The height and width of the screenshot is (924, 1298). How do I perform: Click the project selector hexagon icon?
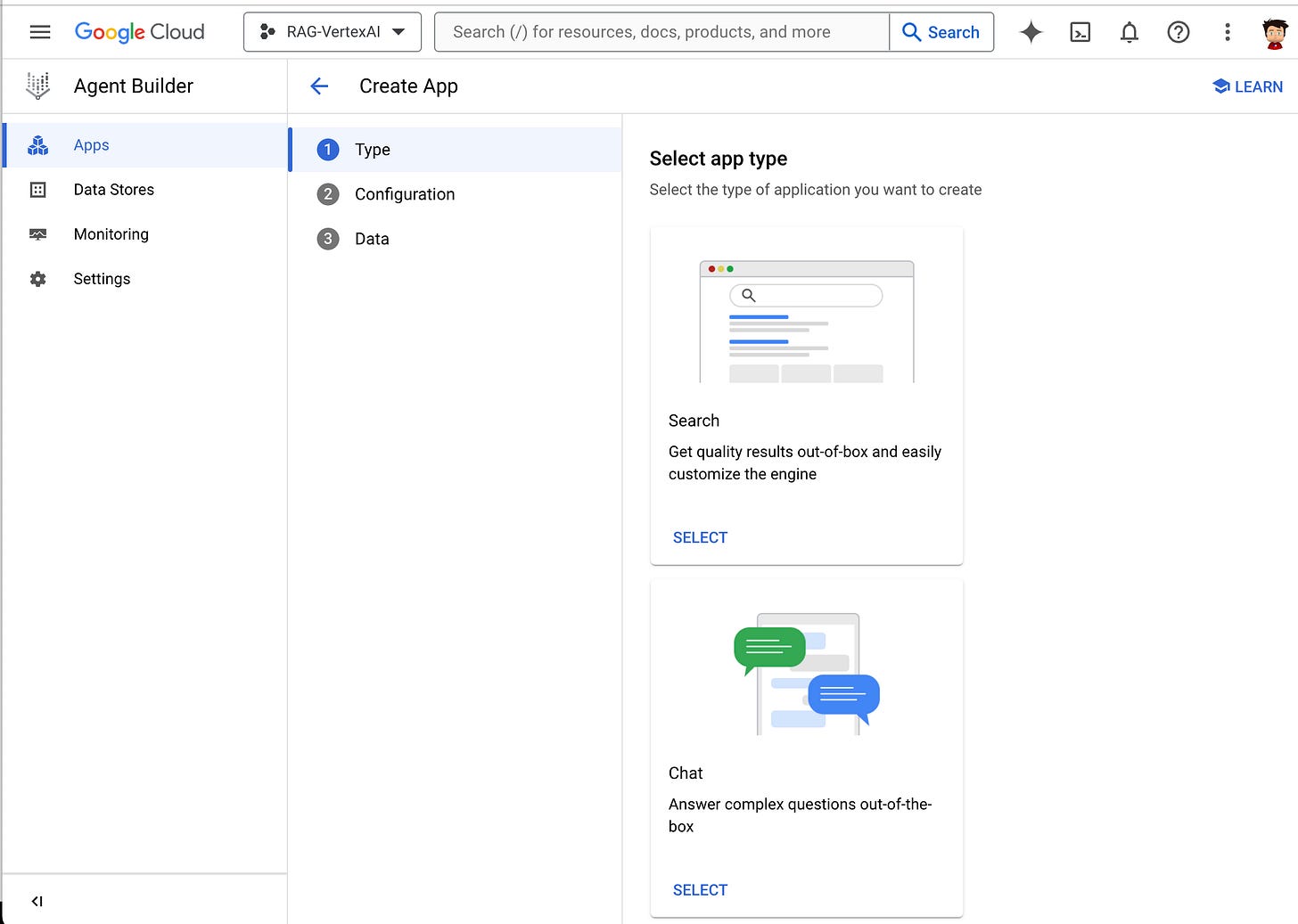click(267, 32)
